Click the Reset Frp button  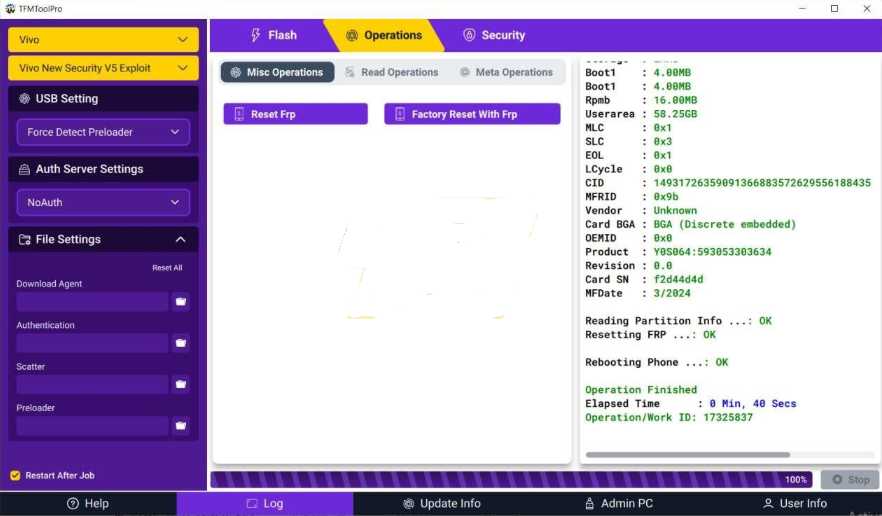(295, 115)
